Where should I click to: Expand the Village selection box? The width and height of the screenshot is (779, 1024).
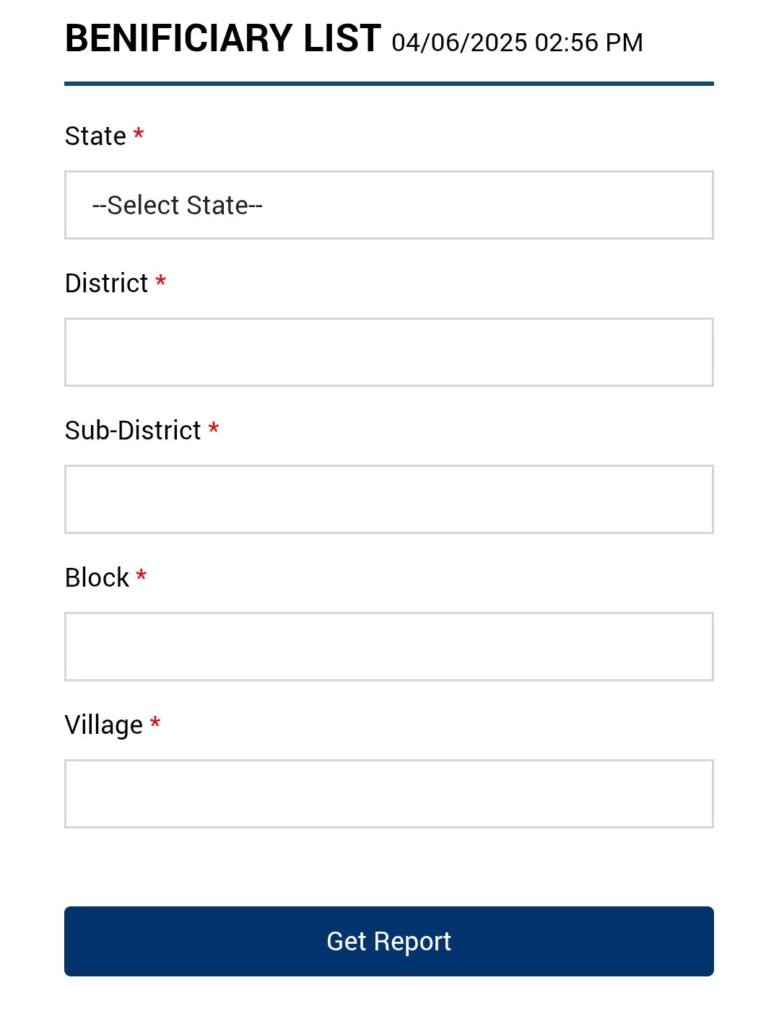point(389,793)
